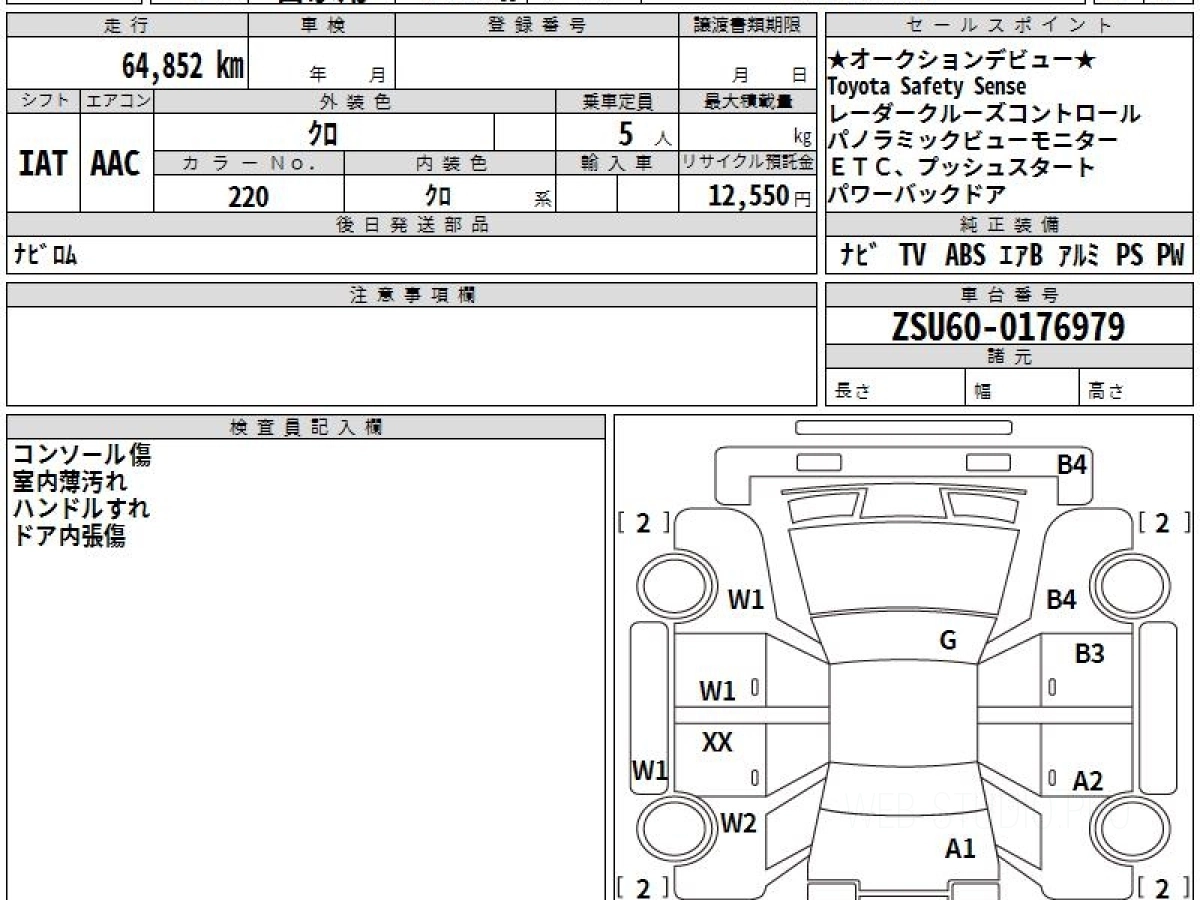
Task: Select the B4 mark directly above B3
Action: click(1061, 600)
